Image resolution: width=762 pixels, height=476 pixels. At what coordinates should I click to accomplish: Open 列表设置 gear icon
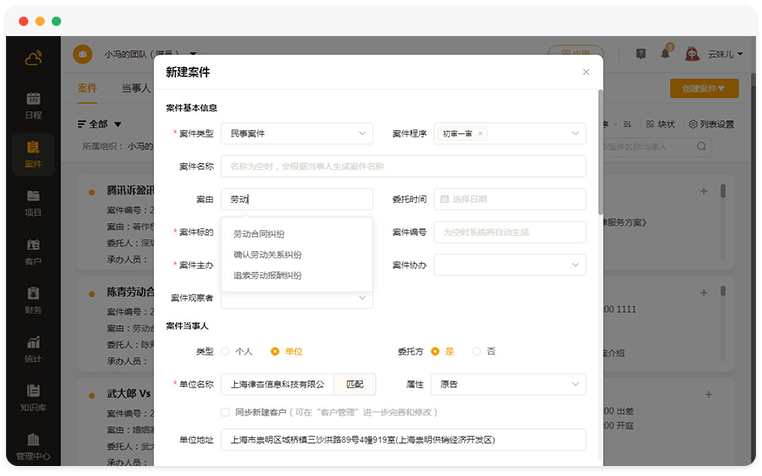(x=693, y=124)
